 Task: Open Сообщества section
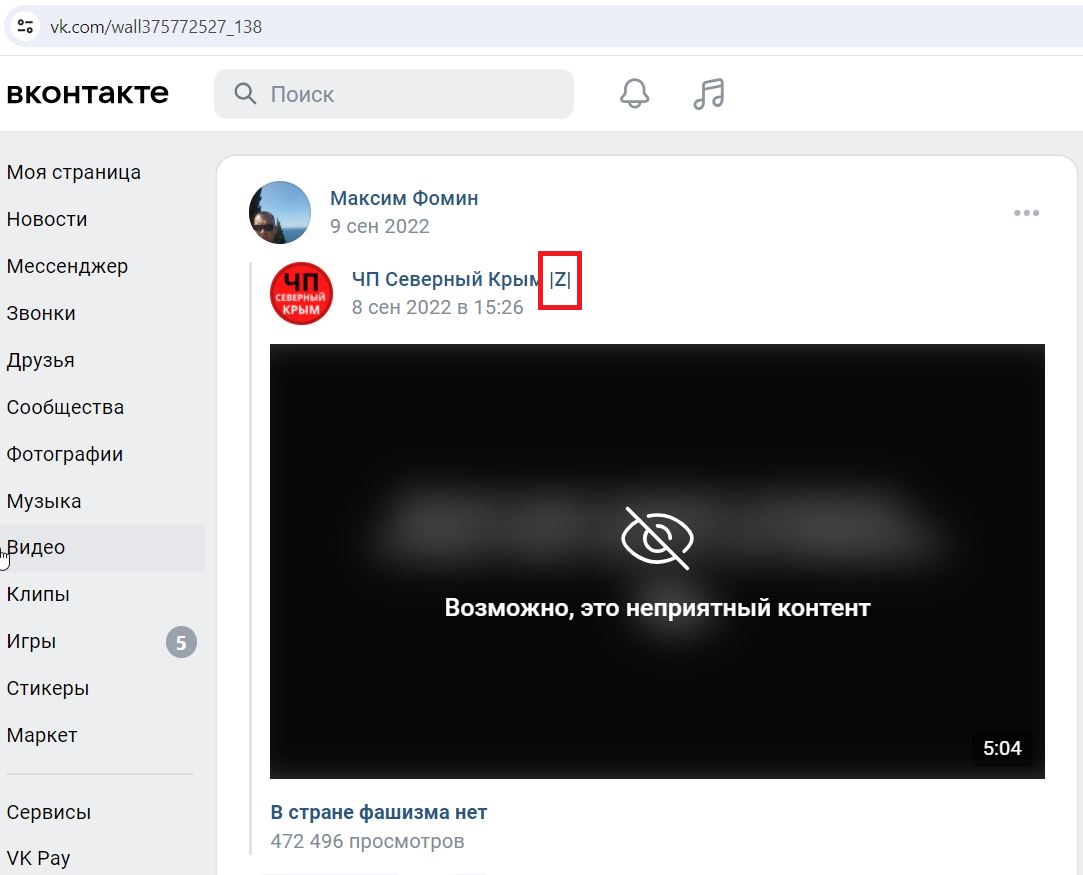(65, 407)
